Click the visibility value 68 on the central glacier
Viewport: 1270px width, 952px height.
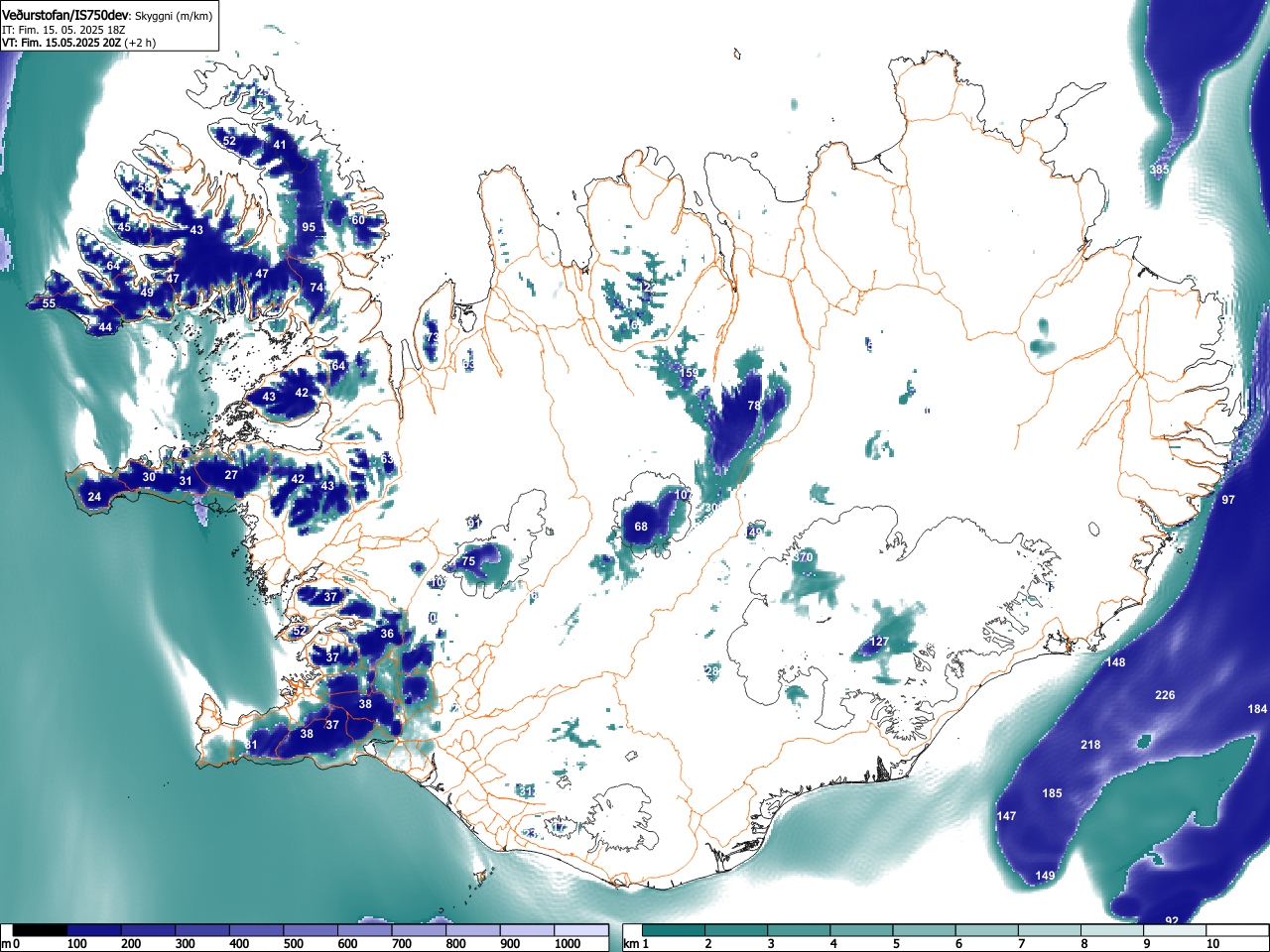click(641, 527)
